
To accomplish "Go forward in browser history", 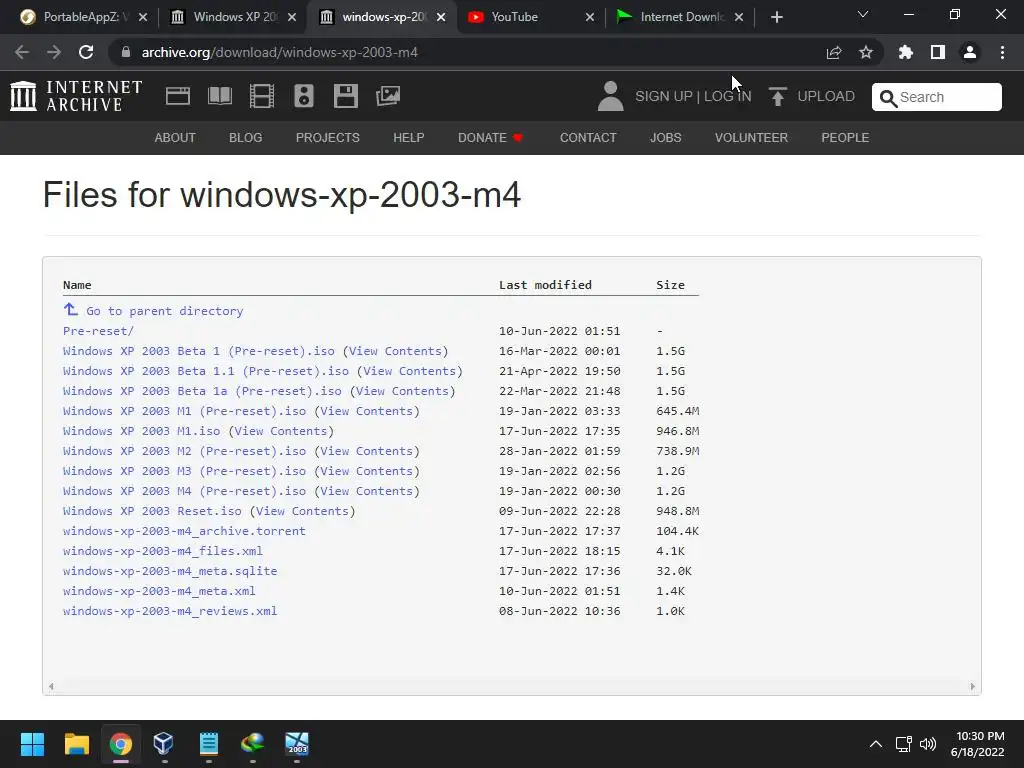I will (54, 52).
